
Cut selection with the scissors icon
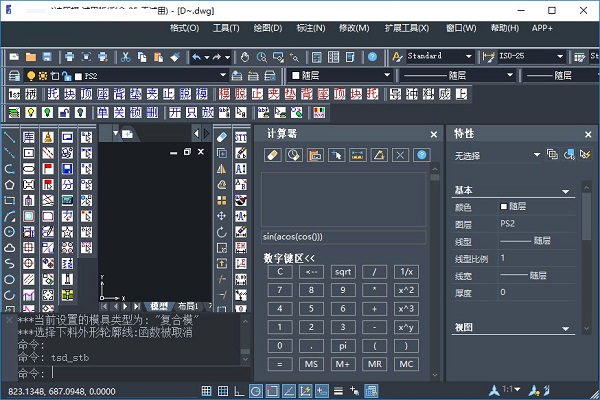point(126,57)
